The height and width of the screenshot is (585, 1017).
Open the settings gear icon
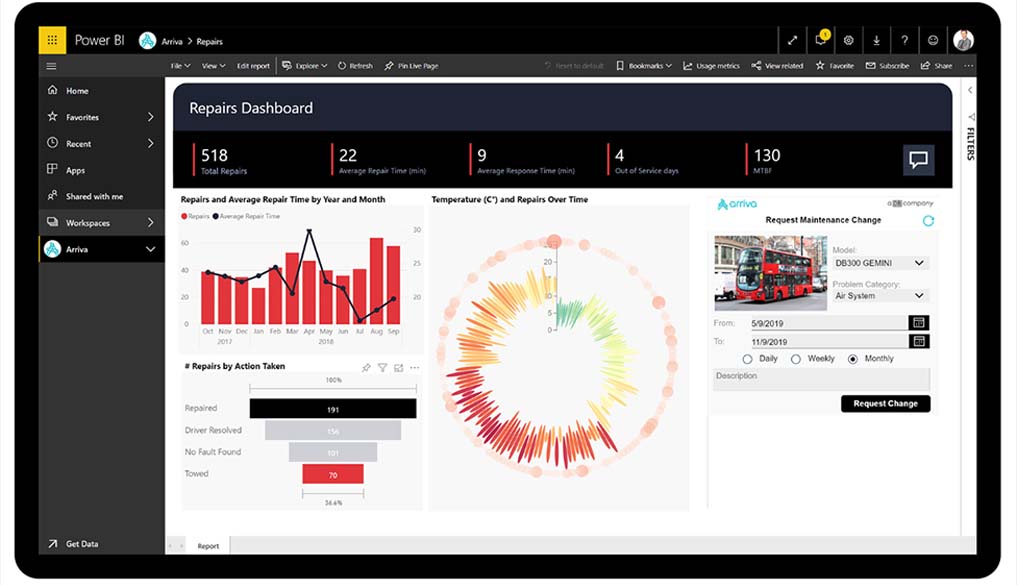pyautogui.click(x=848, y=40)
